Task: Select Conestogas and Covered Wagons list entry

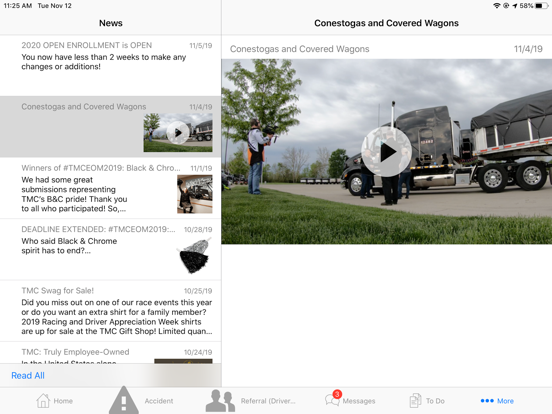Action: (111, 127)
